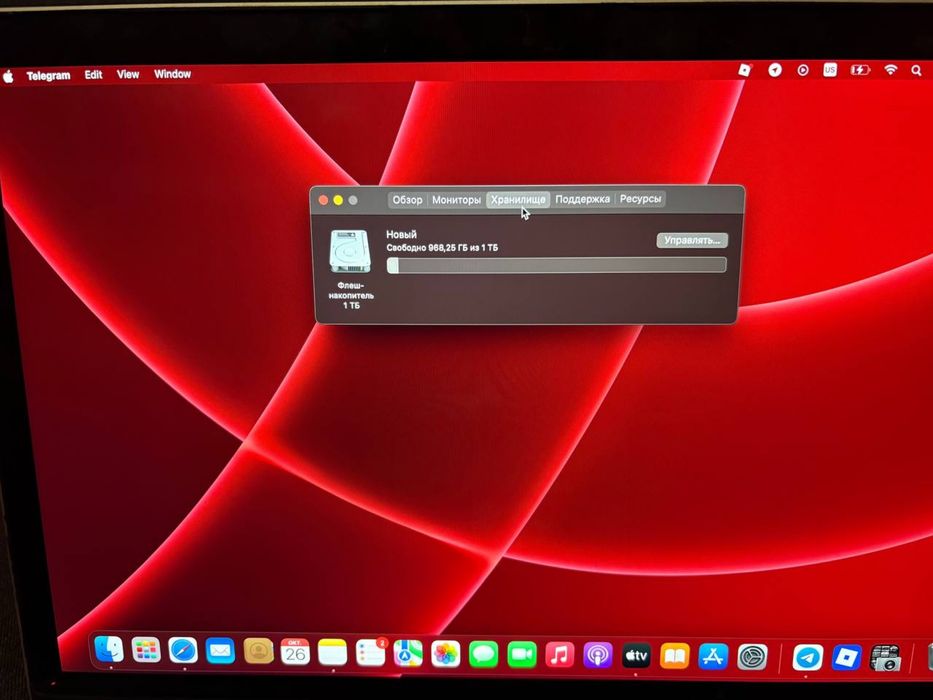The image size is (933, 700).
Task: Launch FaceTime from the Dock
Action: [x=522, y=655]
